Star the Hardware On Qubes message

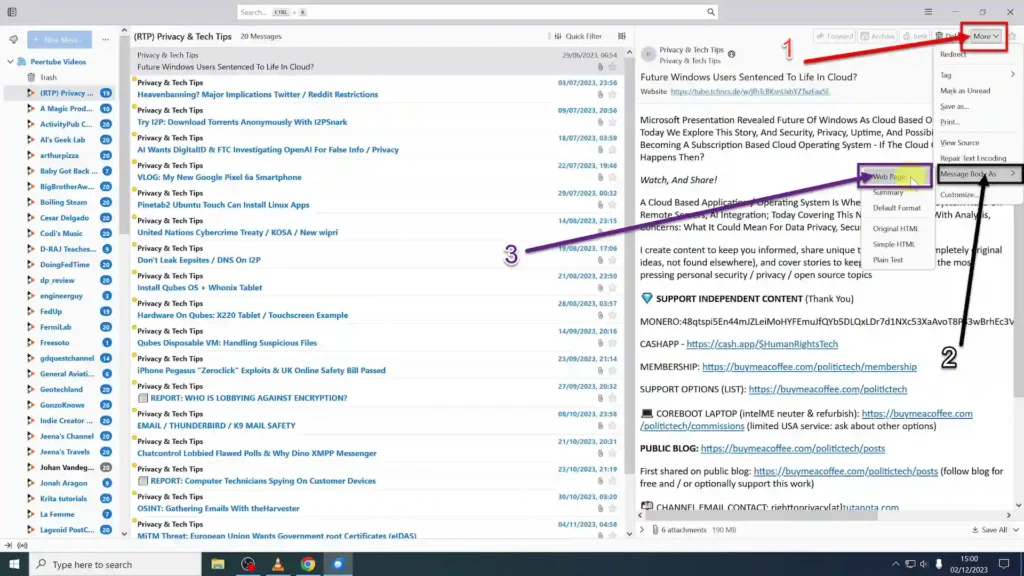(x=612, y=315)
